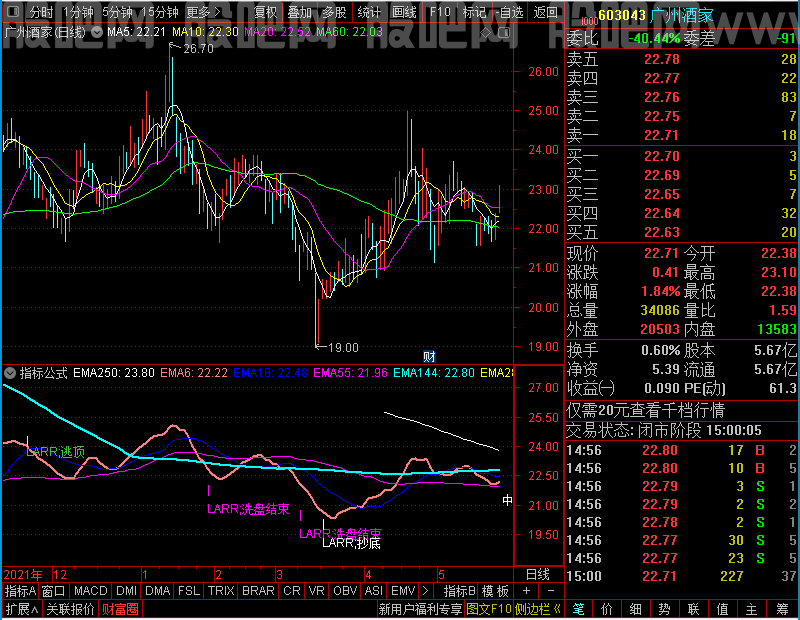Select the DMA indicator

click(x=158, y=591)
